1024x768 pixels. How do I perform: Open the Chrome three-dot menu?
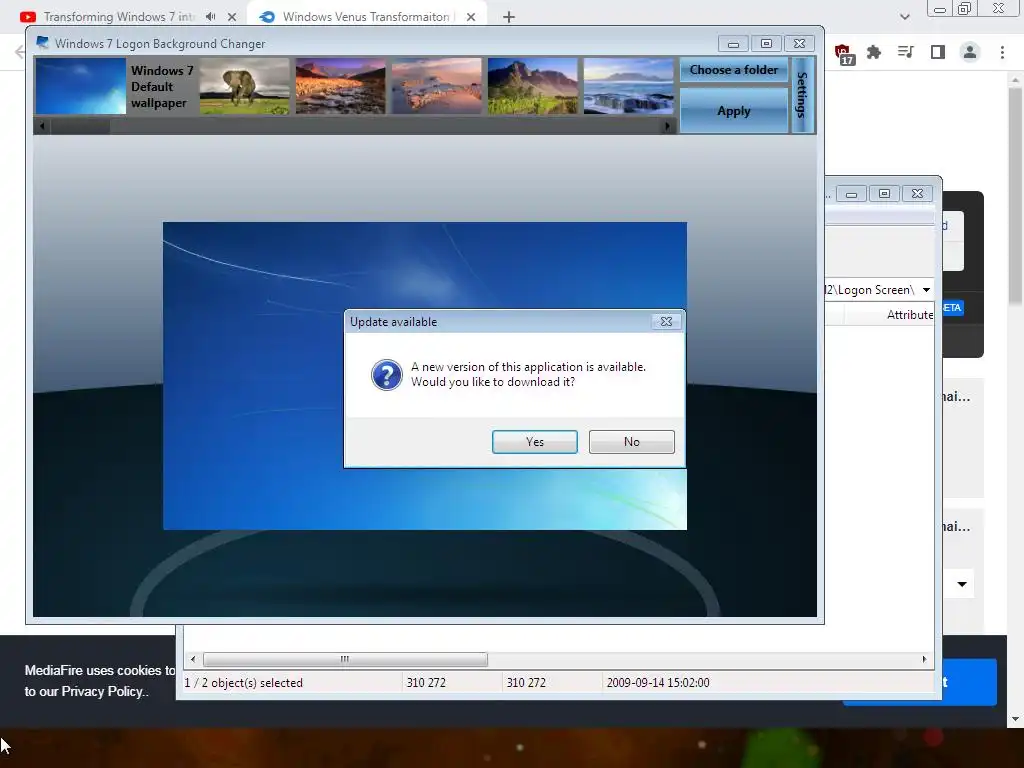[1002, 52]
